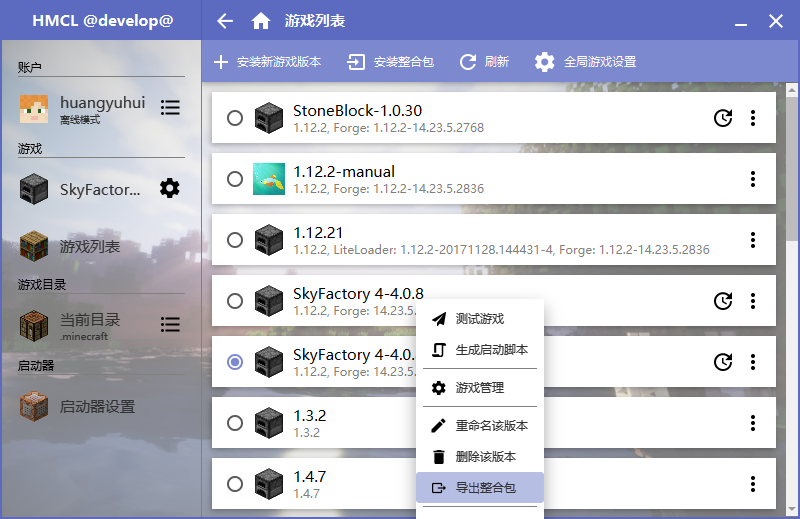Screen dimensions: 800x519
Task: Click the back arrow in header
Action: (x=225, y=21)
